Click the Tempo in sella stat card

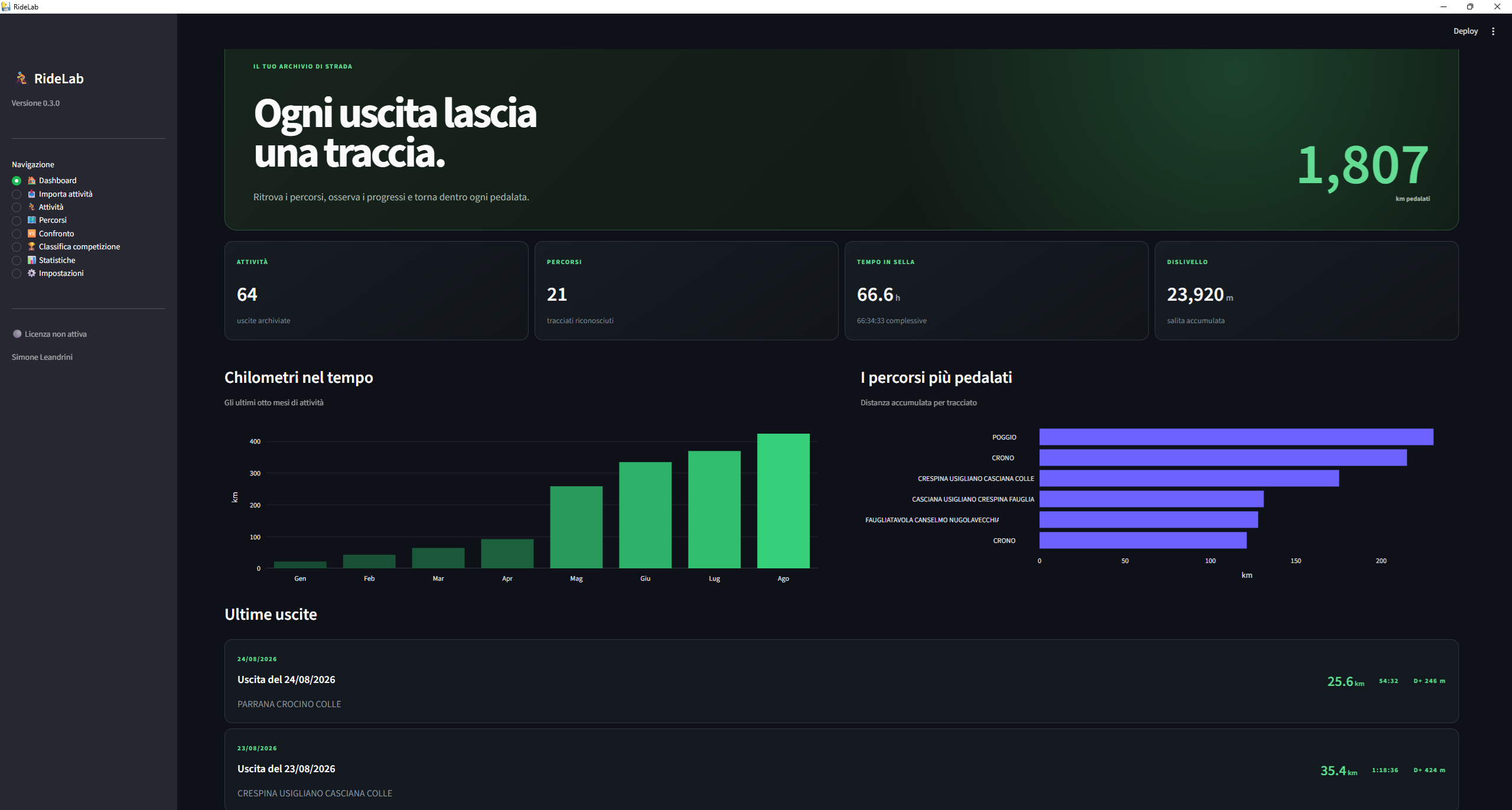(996, 291)
